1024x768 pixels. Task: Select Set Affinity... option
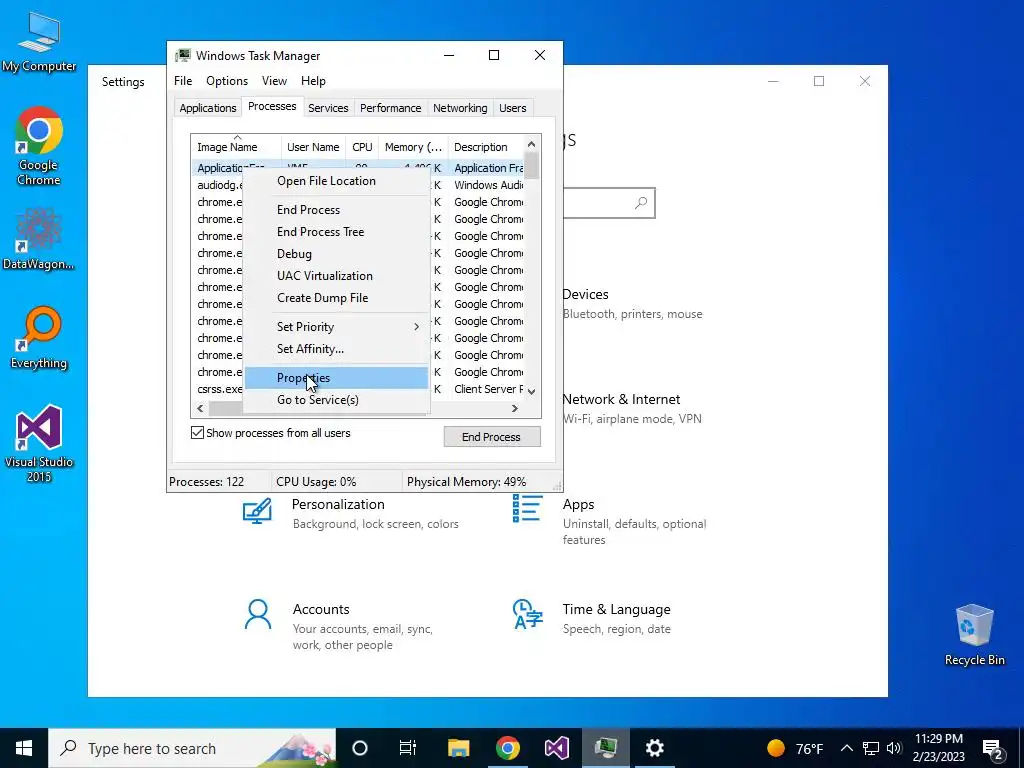point(336,349)
